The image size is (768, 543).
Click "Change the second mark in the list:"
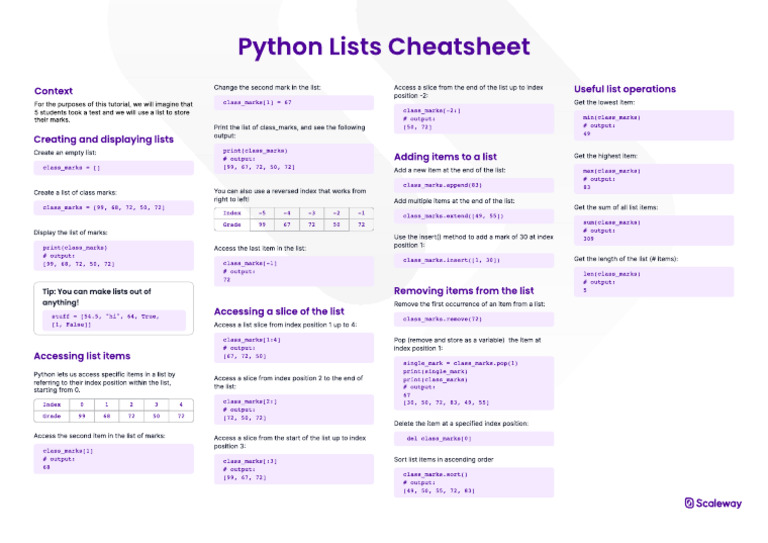(267, 88)
